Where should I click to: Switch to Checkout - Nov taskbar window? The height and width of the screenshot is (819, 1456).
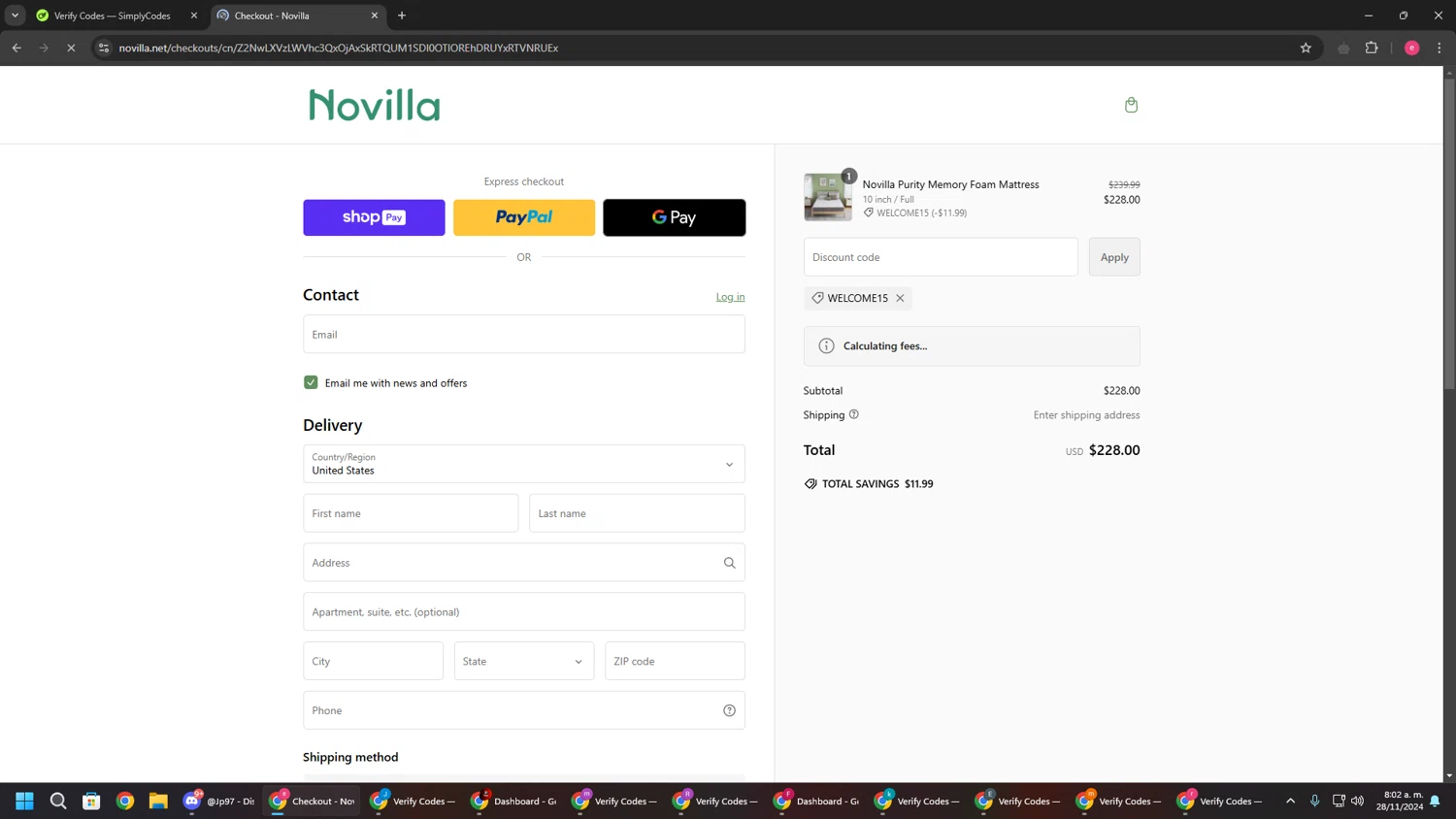pyautogui.click(x=312, y=801)
